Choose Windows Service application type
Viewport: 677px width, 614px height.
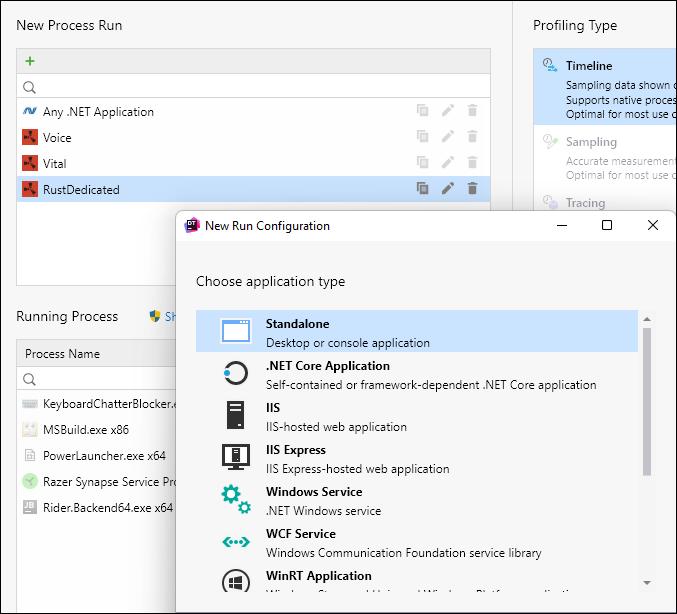pos(416,500)
